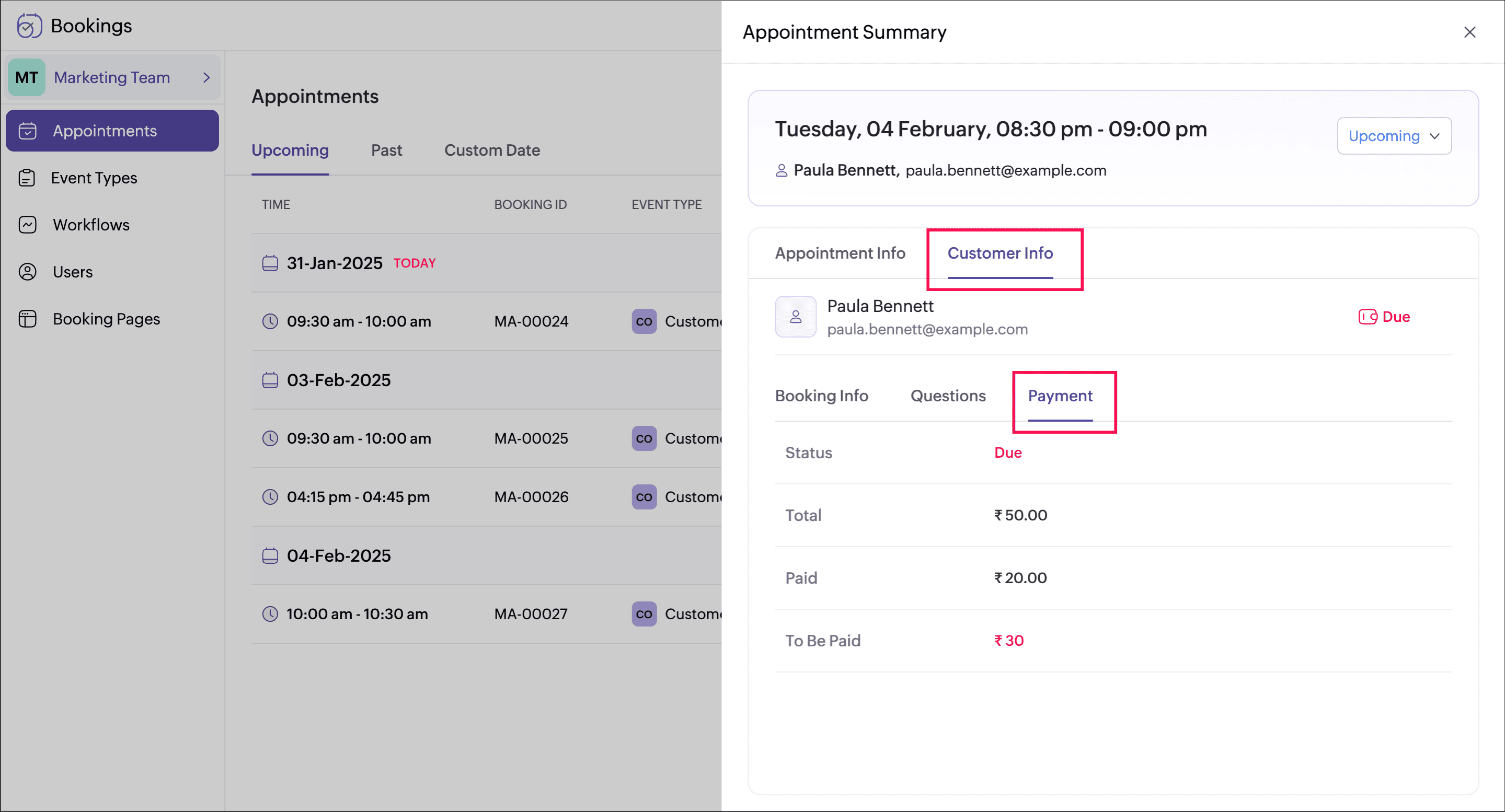The image size is (1505, 812).
Task: Open booking MA-00026 row
Action: click(531, 497)
